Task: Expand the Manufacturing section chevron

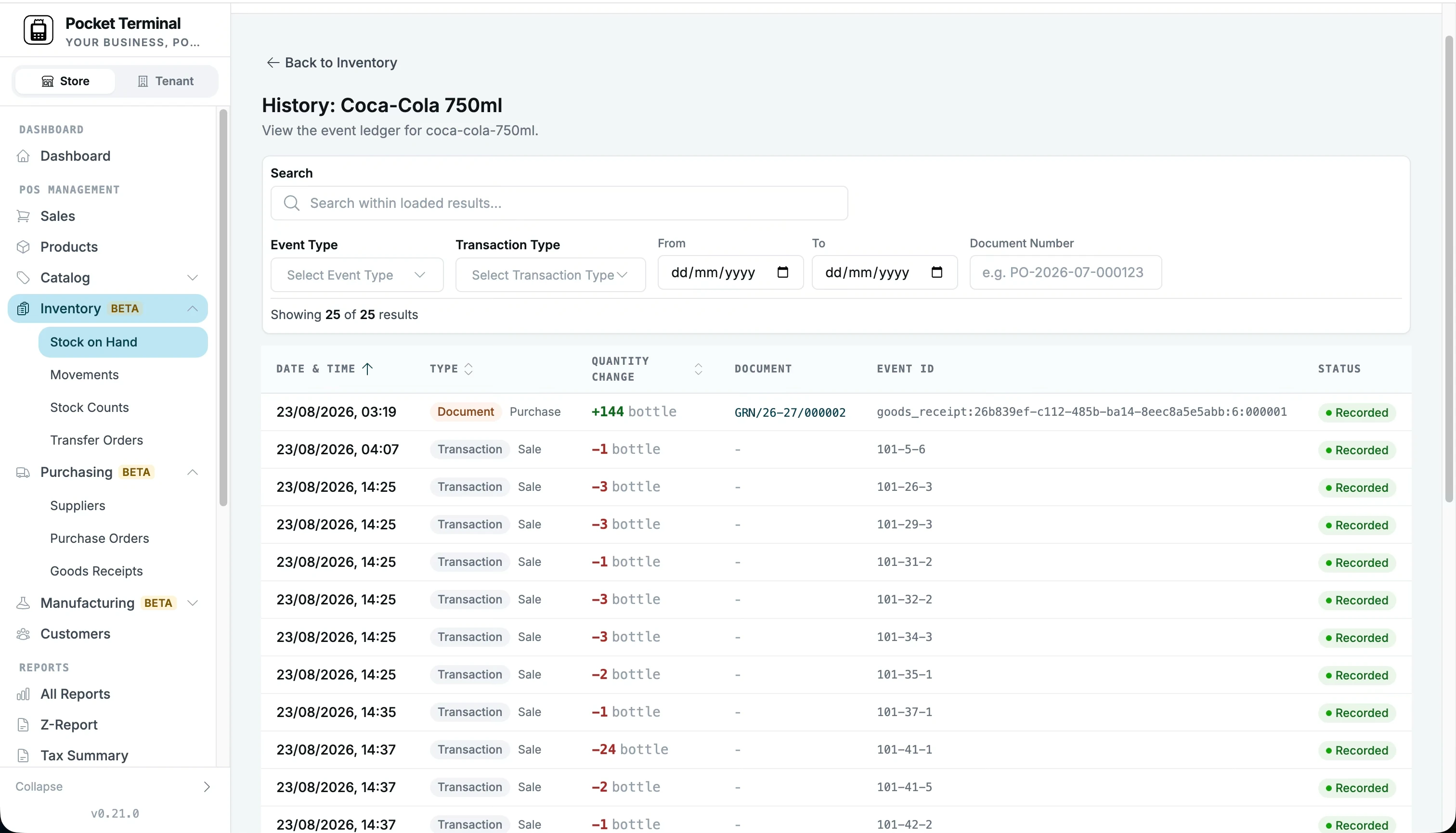Action: [193, 603]
